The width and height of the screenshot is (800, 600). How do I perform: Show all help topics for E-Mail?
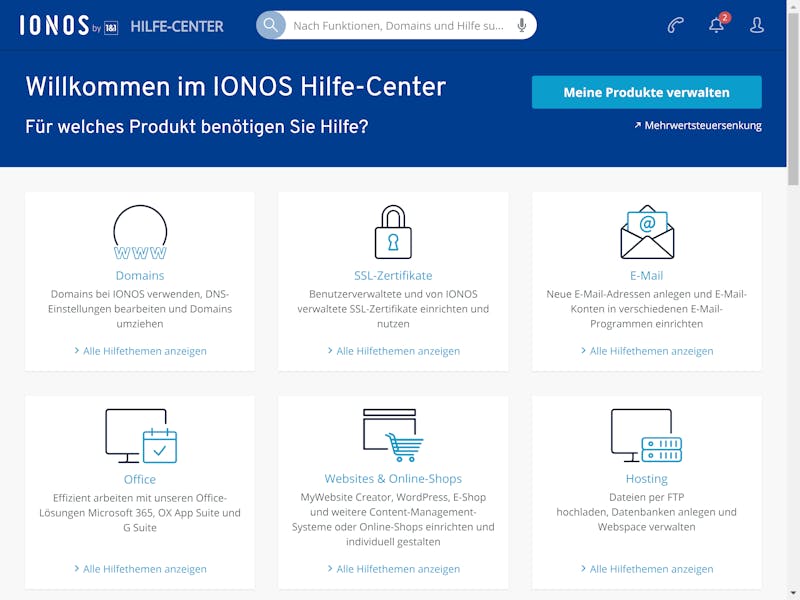point(647,351)
